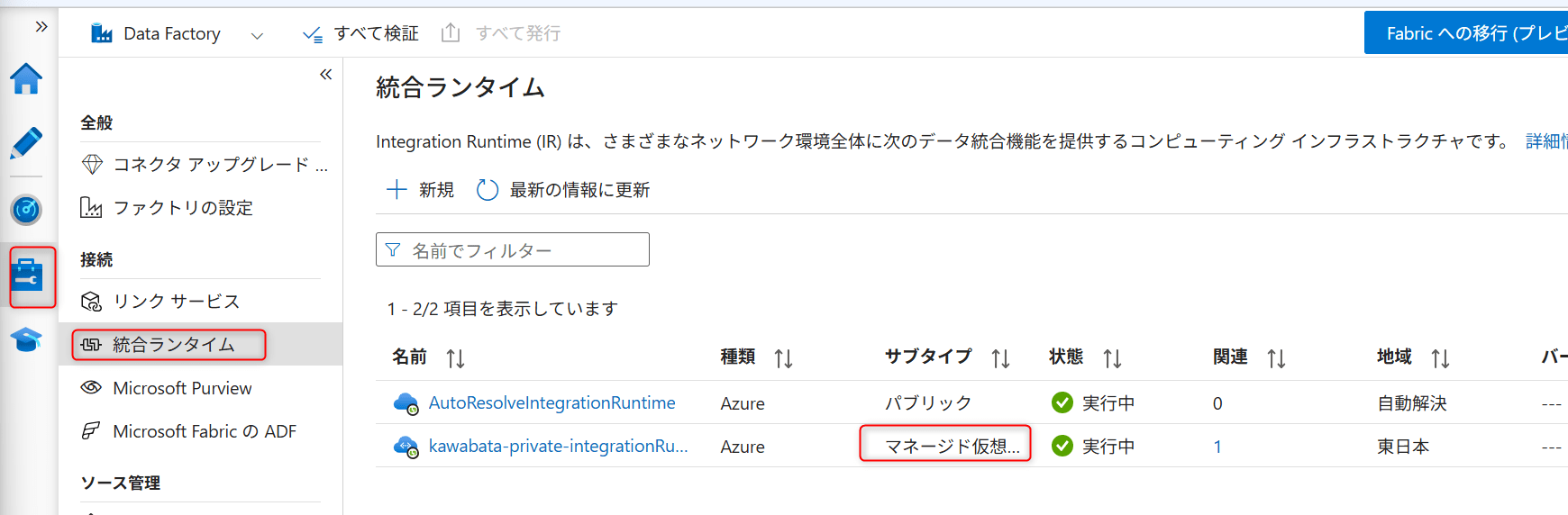
Task: Open AutoResolveIntegrationRuntime link
Action: click(x=552, y=402)
